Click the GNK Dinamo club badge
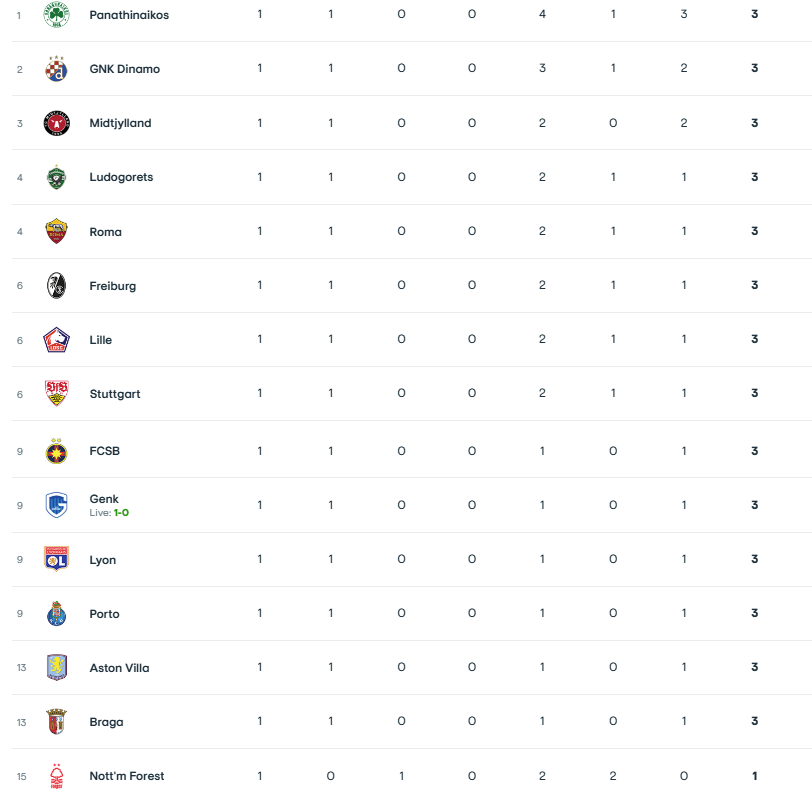This screenshot has height=798, width=812. pos(56,69)
